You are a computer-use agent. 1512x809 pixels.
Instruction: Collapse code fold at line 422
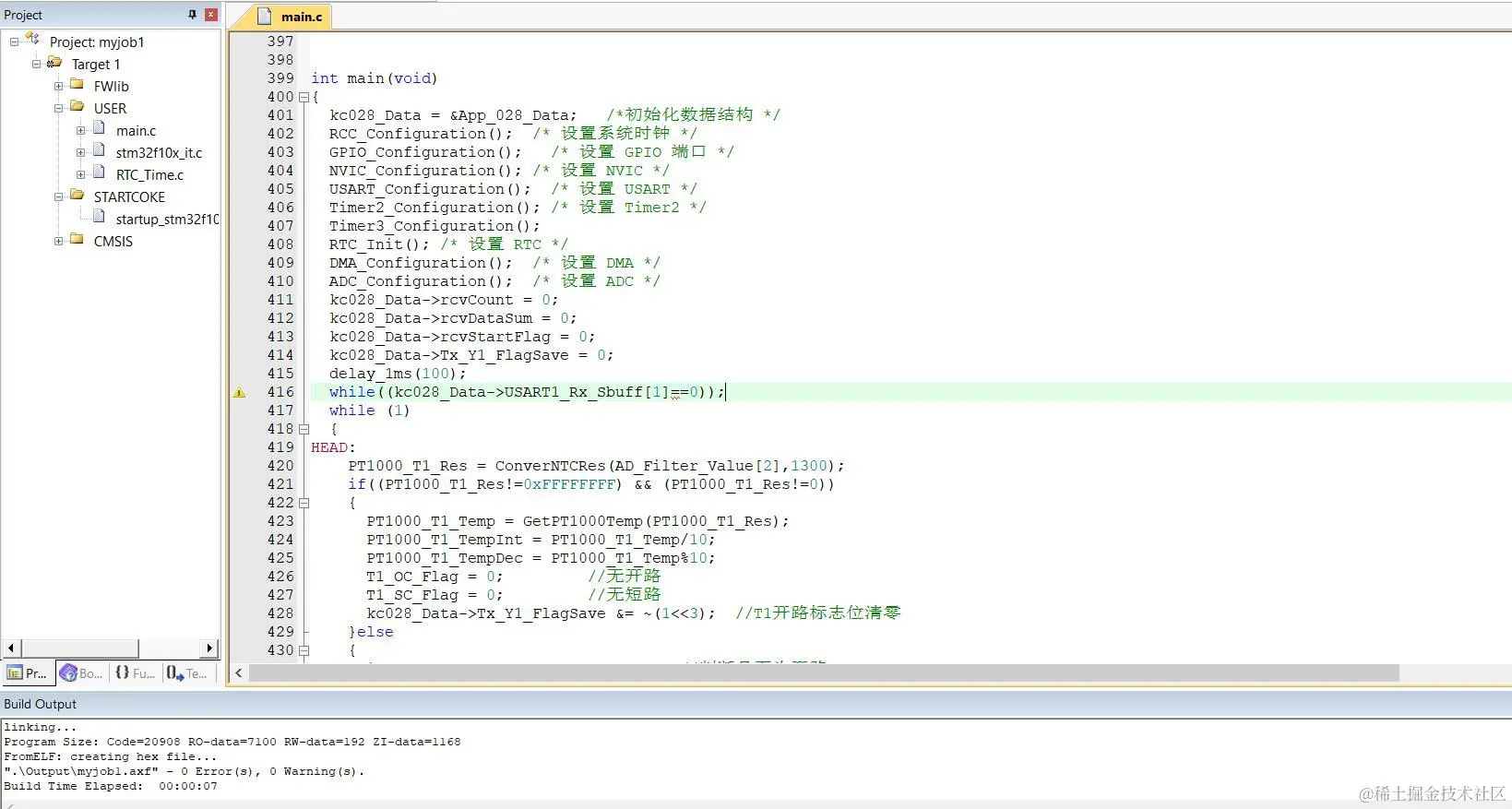point(304,503)
